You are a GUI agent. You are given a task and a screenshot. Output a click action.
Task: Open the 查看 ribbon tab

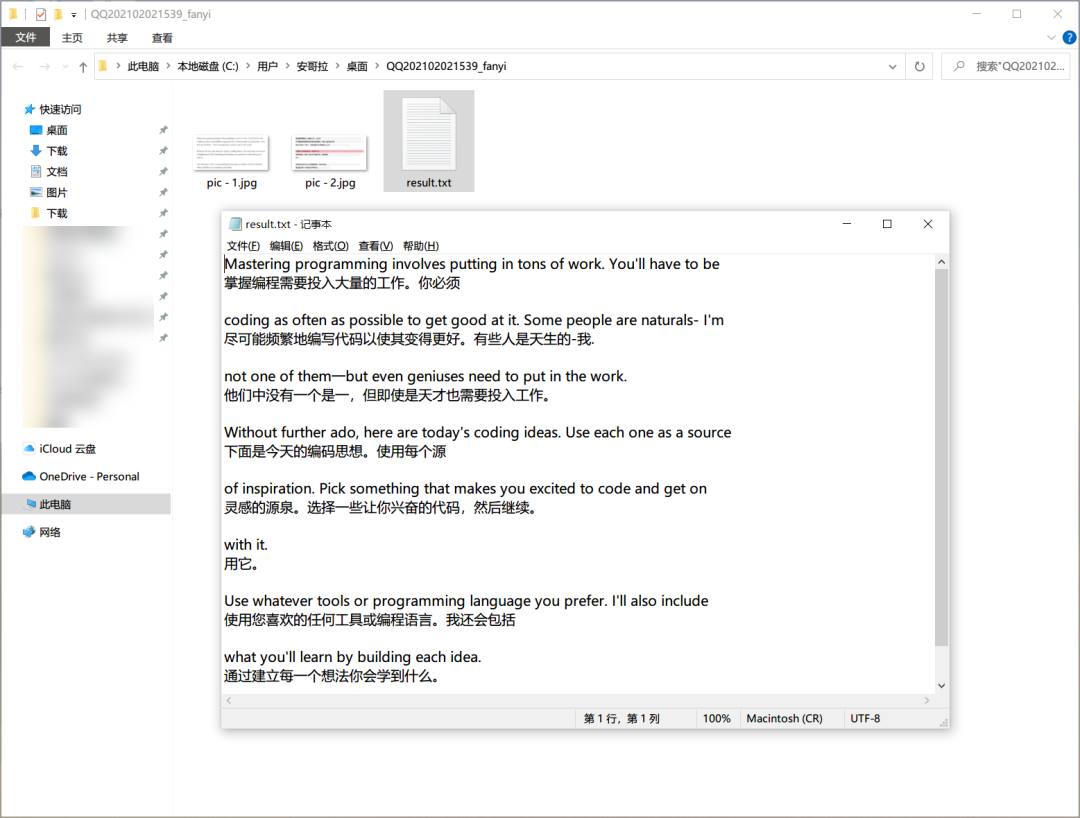tap(162, 38)
